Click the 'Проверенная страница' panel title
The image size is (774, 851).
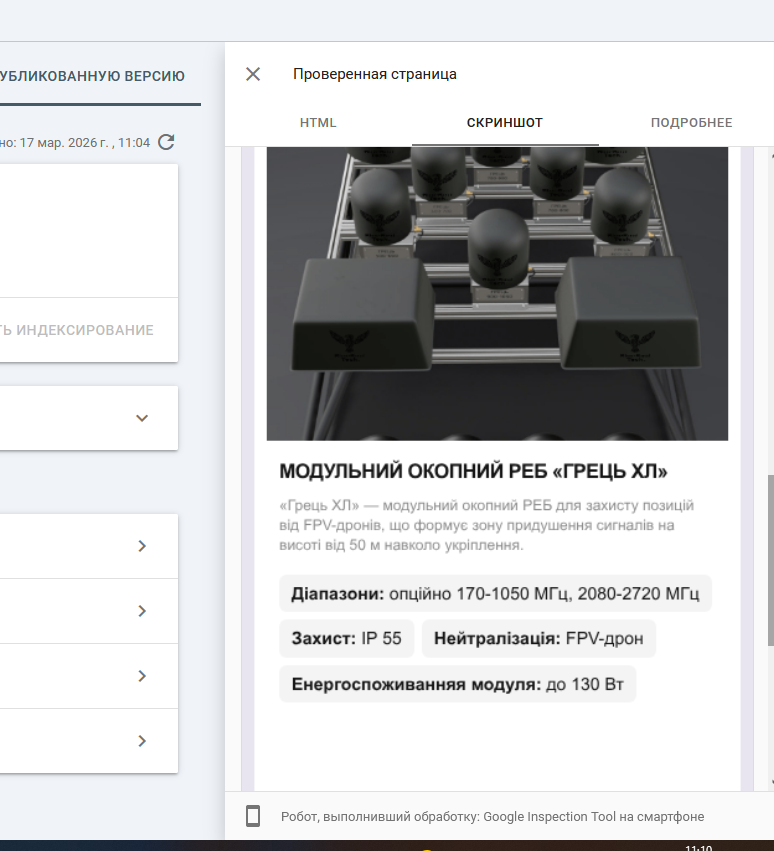(x=375, y=74)
